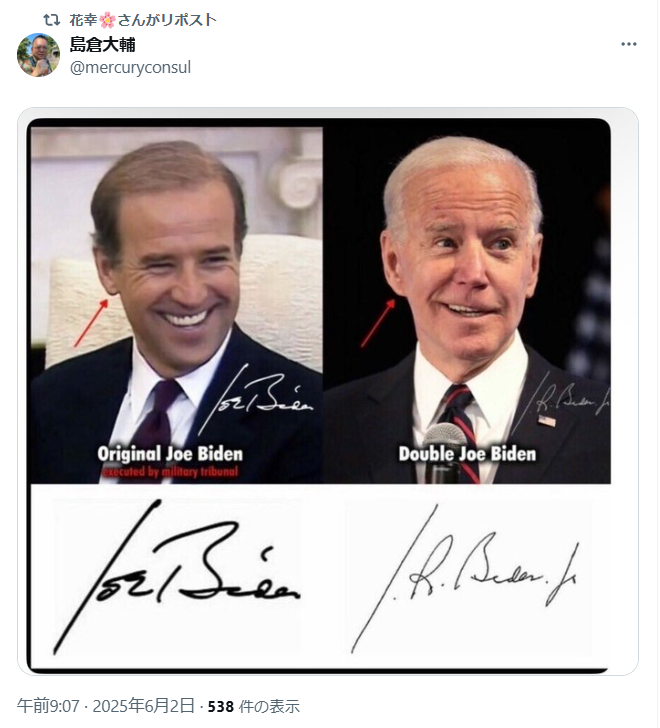Click the red "executed by military tribunal" subtitle

pyautogui.click(x=170, y=472)
